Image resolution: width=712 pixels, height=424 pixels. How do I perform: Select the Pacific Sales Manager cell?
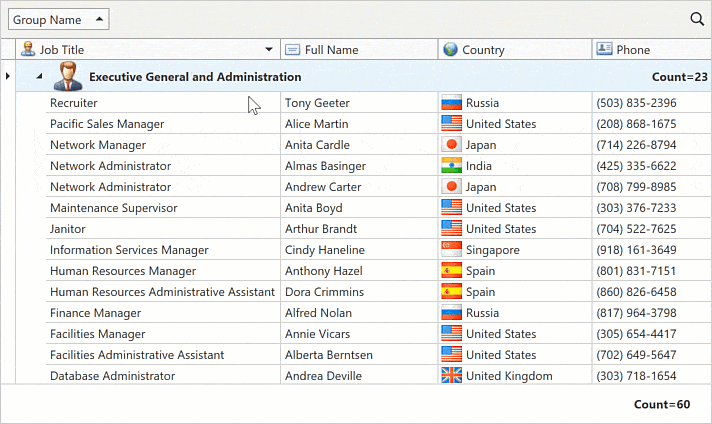point(163,123)
